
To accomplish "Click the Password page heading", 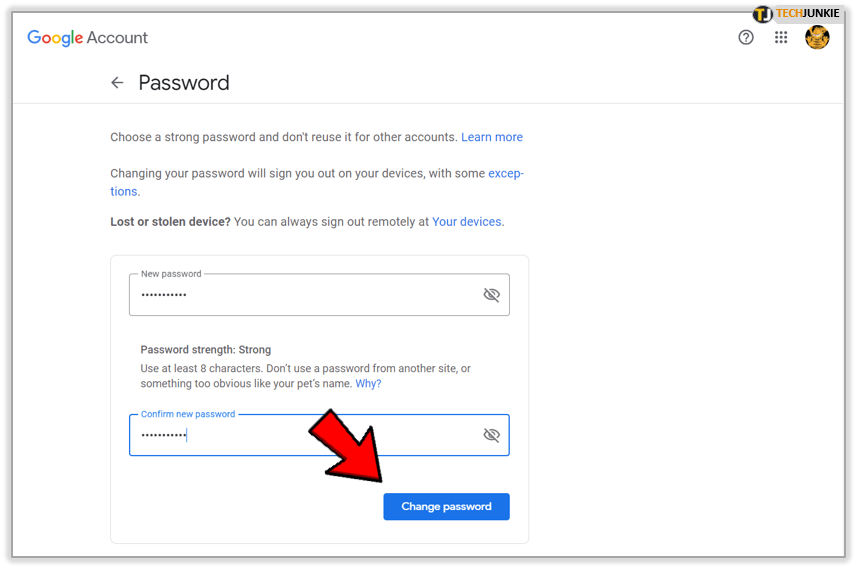I will (x=184, y=83).
